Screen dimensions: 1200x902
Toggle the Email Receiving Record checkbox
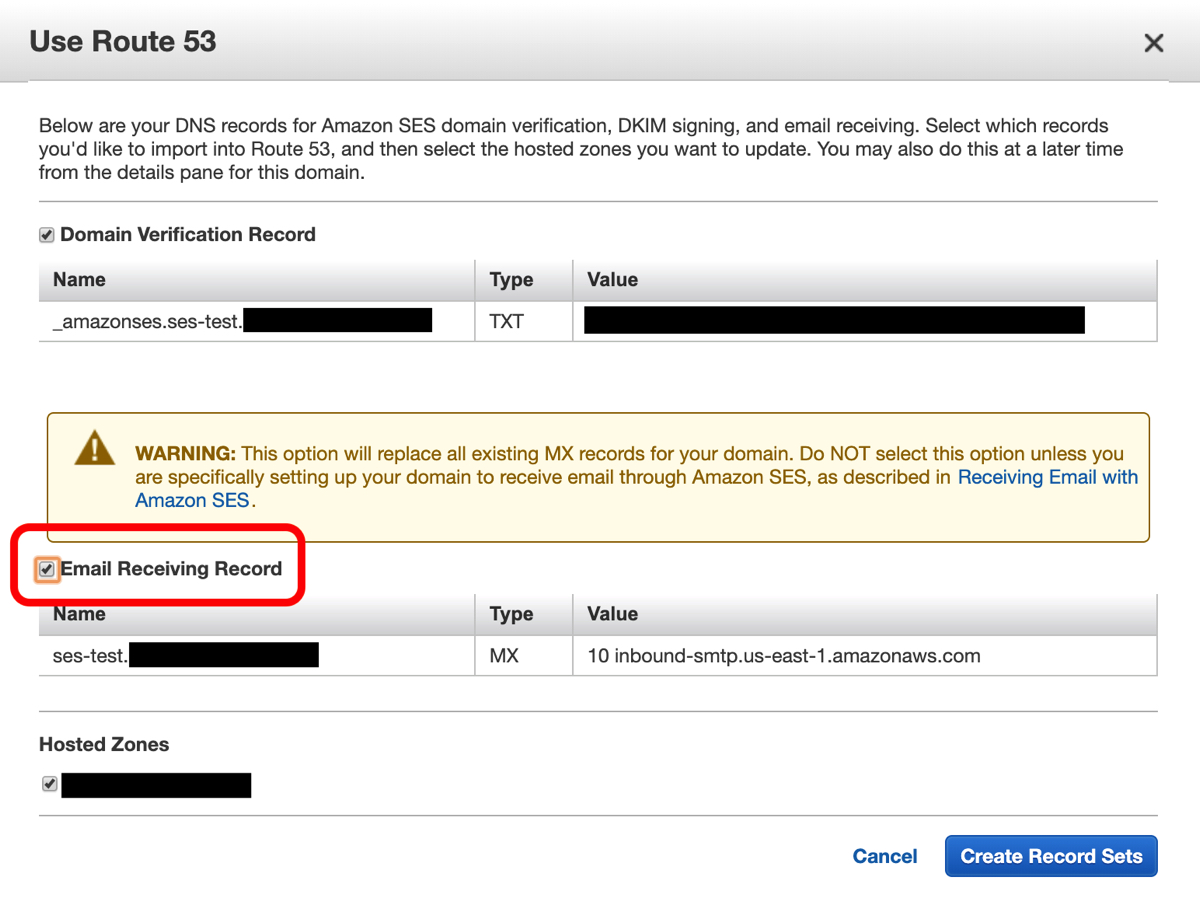click(47, 570)
